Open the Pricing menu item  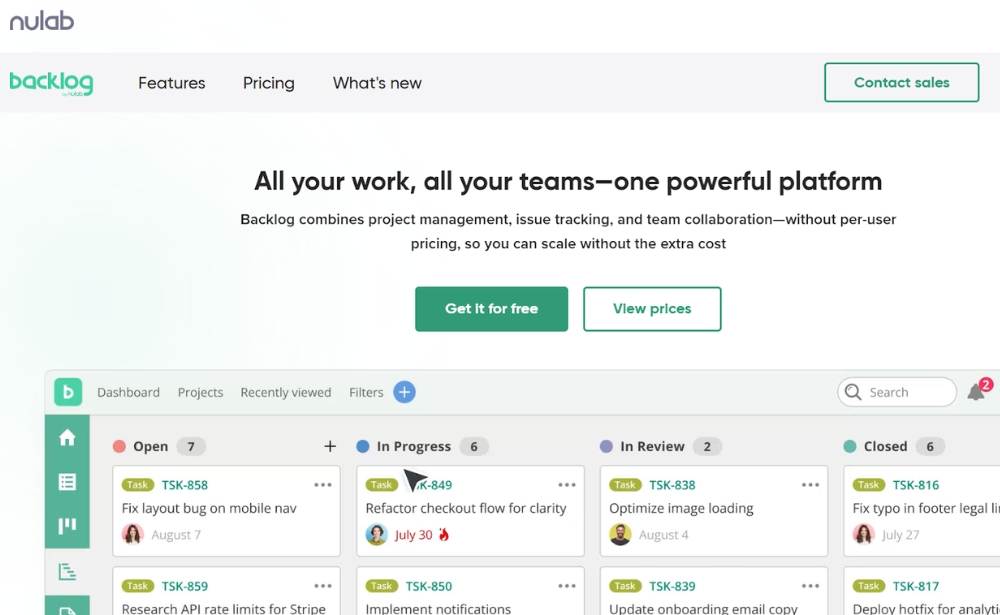point(268,83)
